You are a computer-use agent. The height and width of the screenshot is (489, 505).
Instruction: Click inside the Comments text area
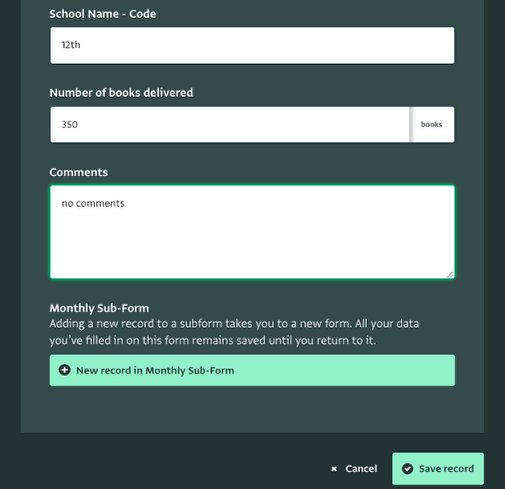click(x=252, y=232)
